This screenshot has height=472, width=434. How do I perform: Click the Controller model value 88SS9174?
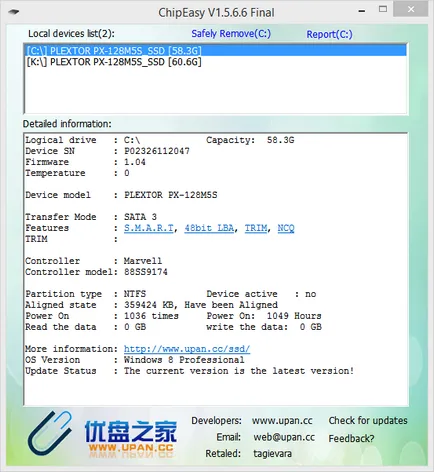point(146,272)
